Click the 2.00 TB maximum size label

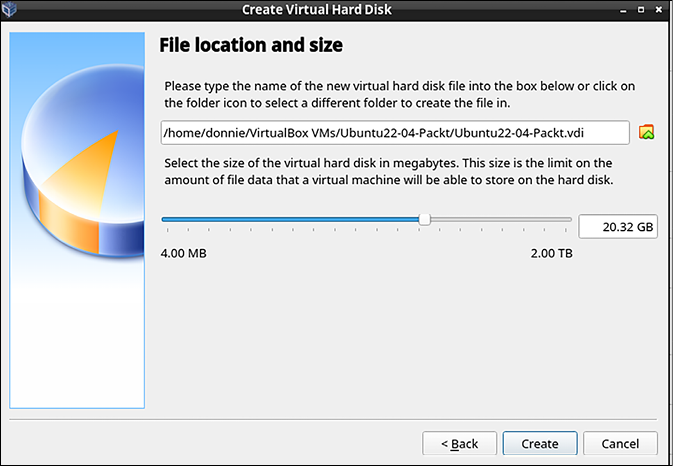pos(552,253)
